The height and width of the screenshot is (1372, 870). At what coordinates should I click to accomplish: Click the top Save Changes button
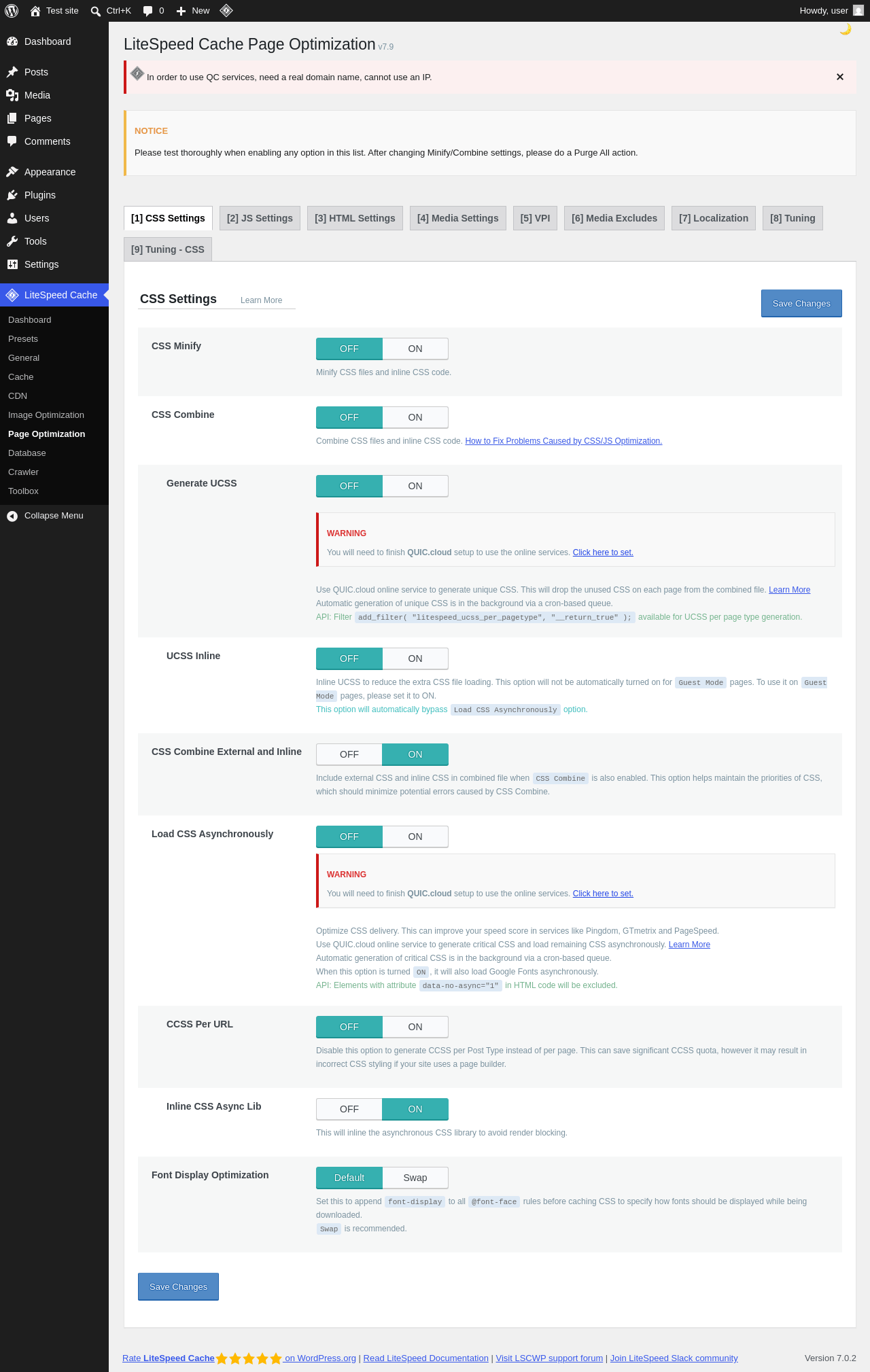801,303
